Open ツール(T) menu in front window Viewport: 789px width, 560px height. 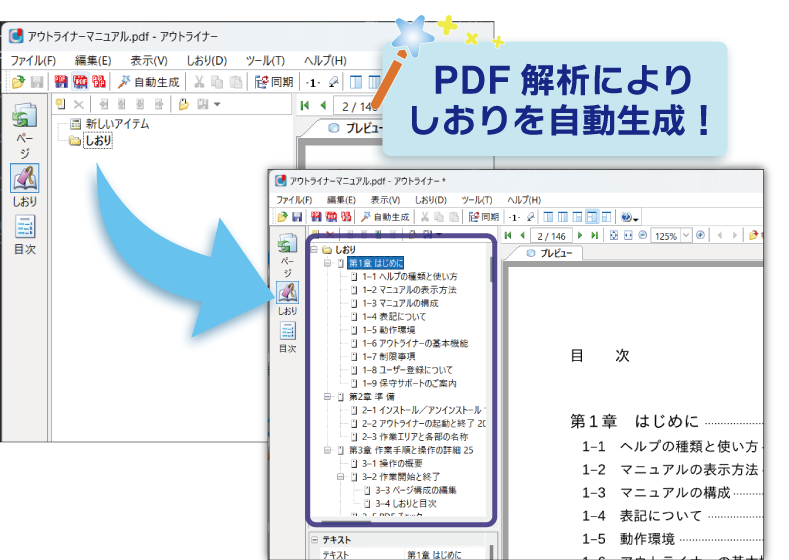click(477, 200)
